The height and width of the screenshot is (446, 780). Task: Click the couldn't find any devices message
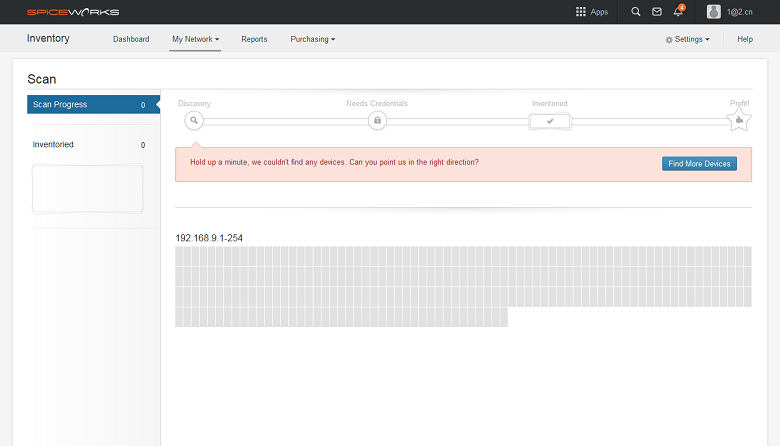(x=334, y=162)
